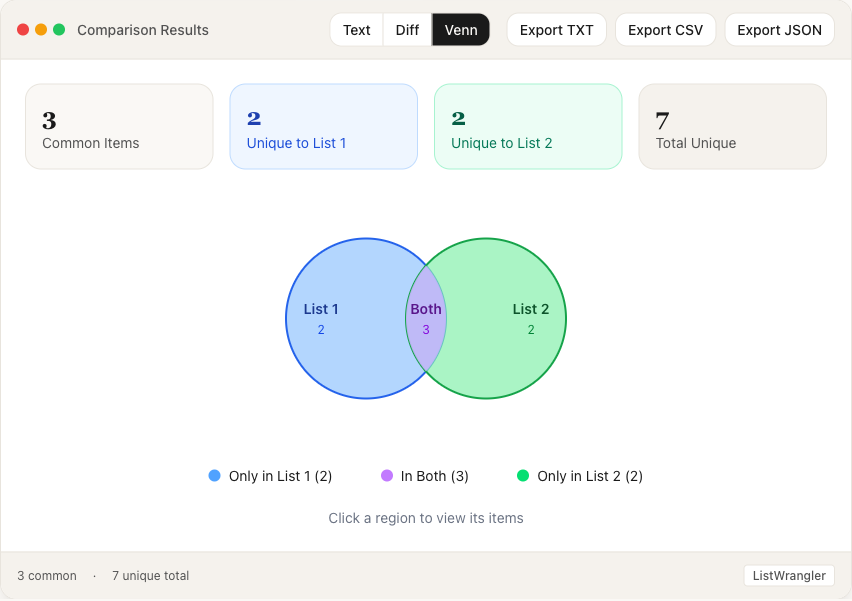Click the 3 common count in the footer
The image size is (852, 601).
45,576
